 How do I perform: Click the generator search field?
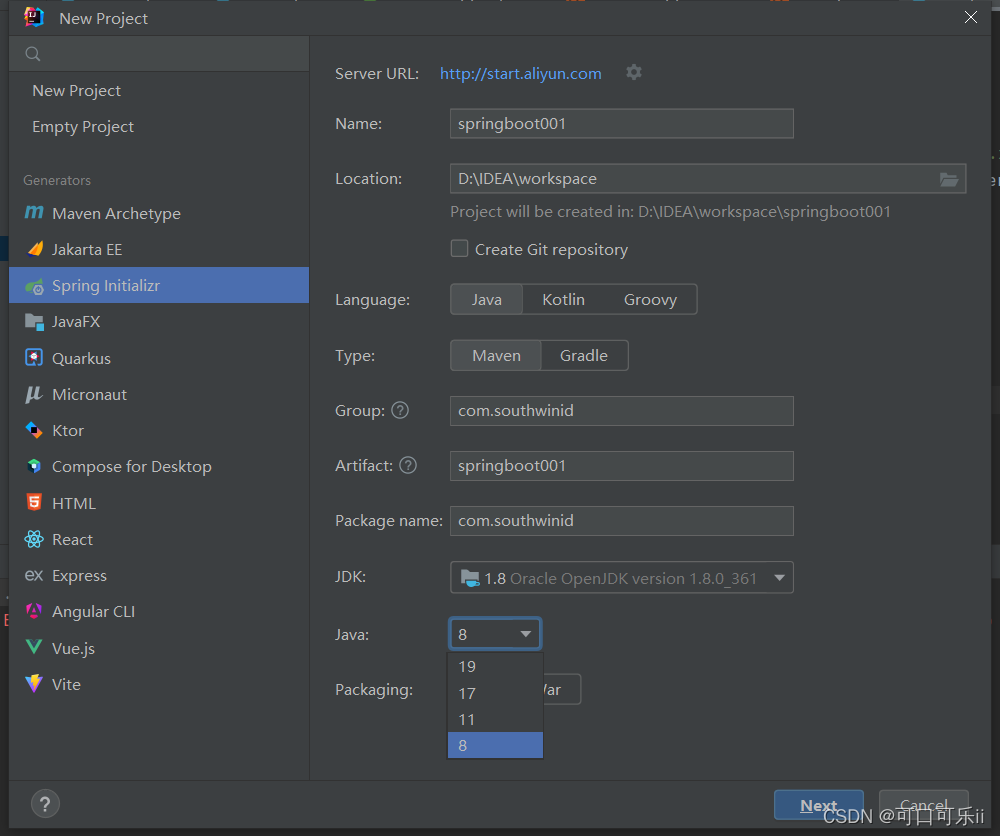(158, 52)
